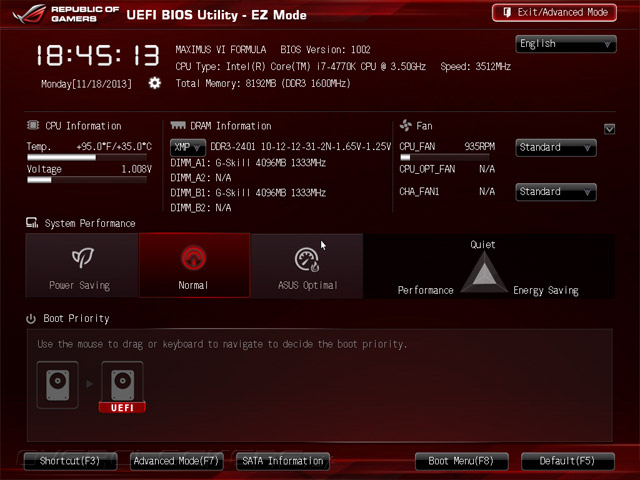Open Shortcut(F3) menu
This screenshot has width=640, height=480.
click(70, 461)
